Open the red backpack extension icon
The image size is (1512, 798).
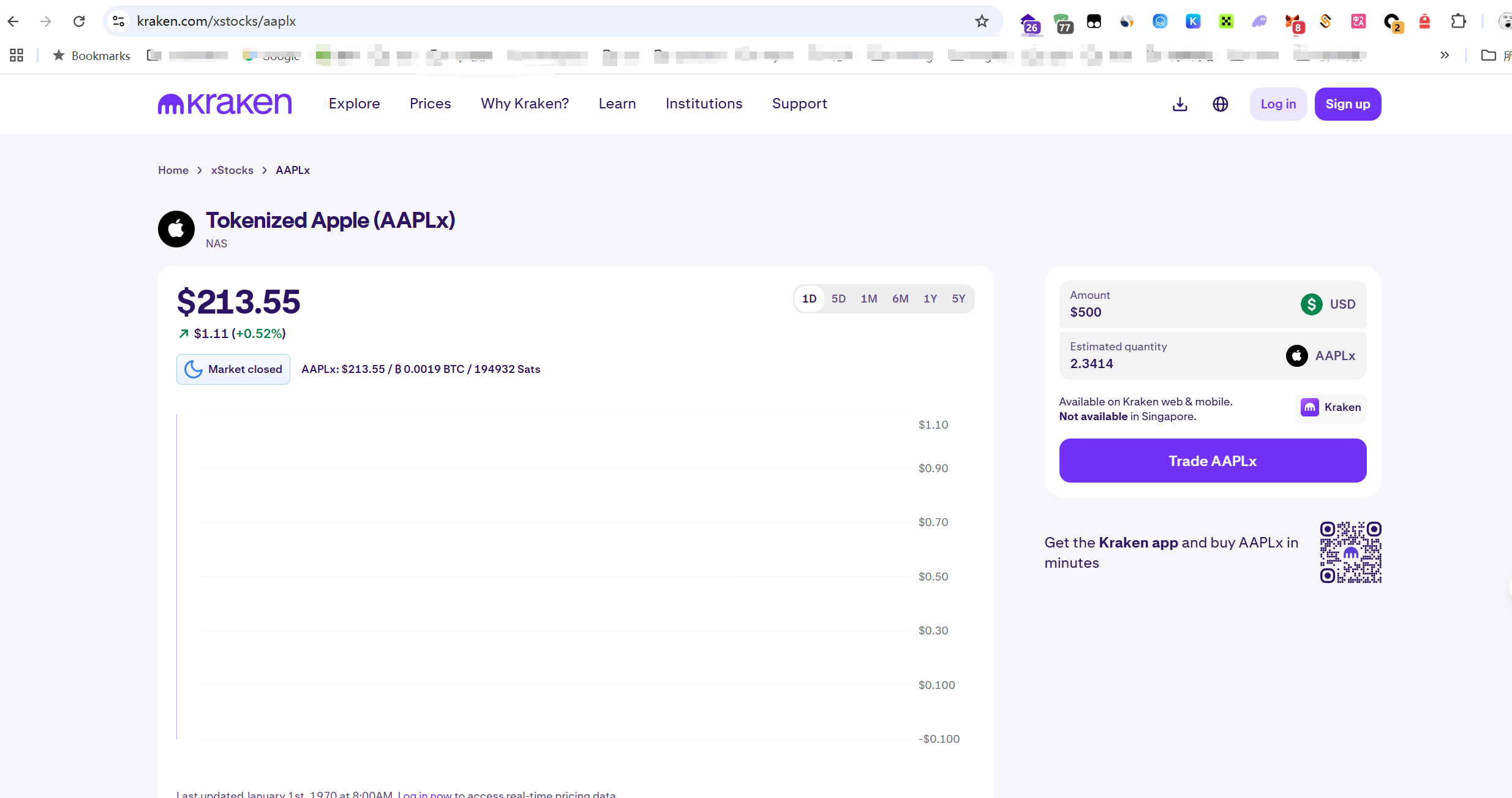click(x=1424, y=21)
